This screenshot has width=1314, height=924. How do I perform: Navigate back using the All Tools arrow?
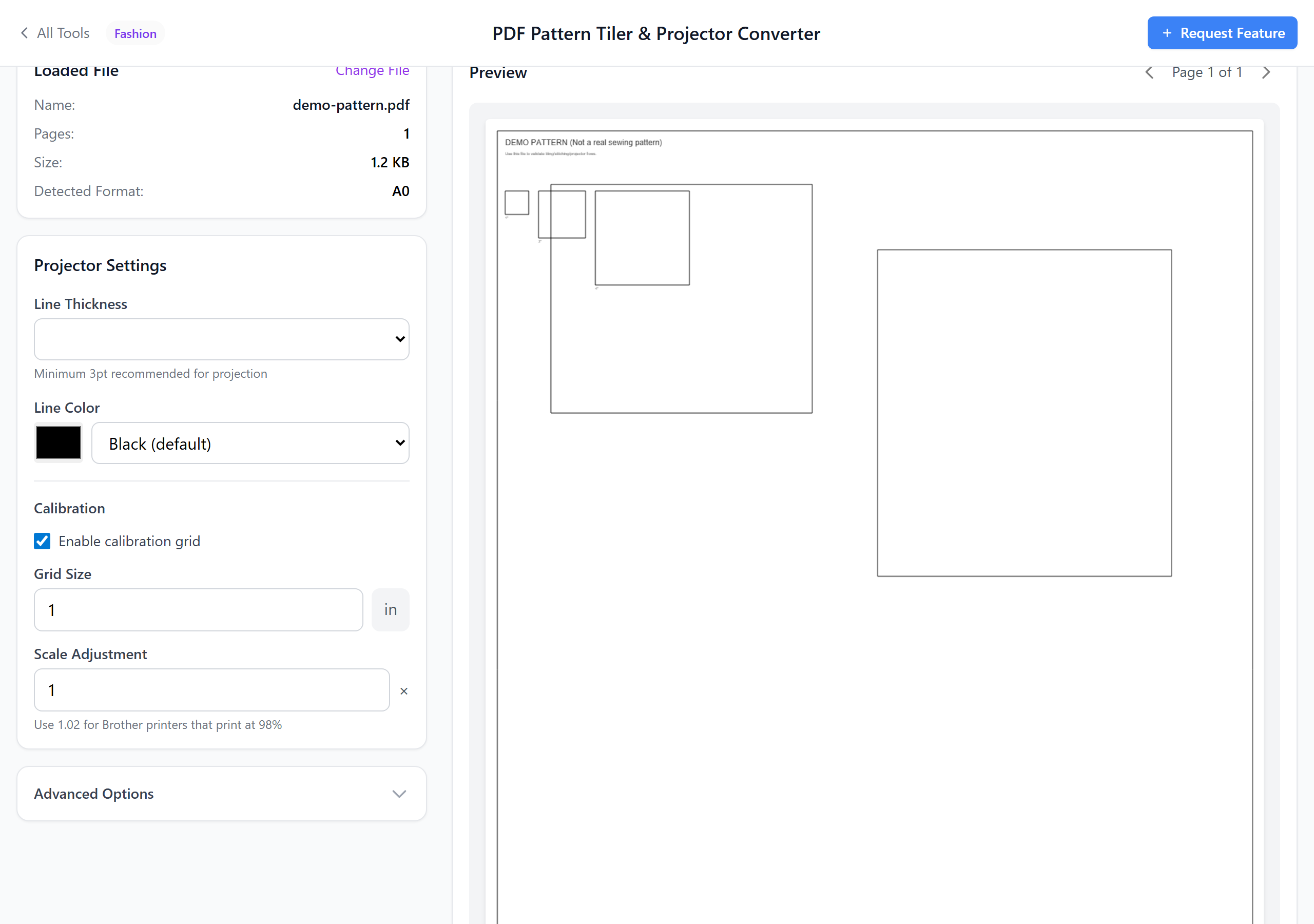coord(24,33)
